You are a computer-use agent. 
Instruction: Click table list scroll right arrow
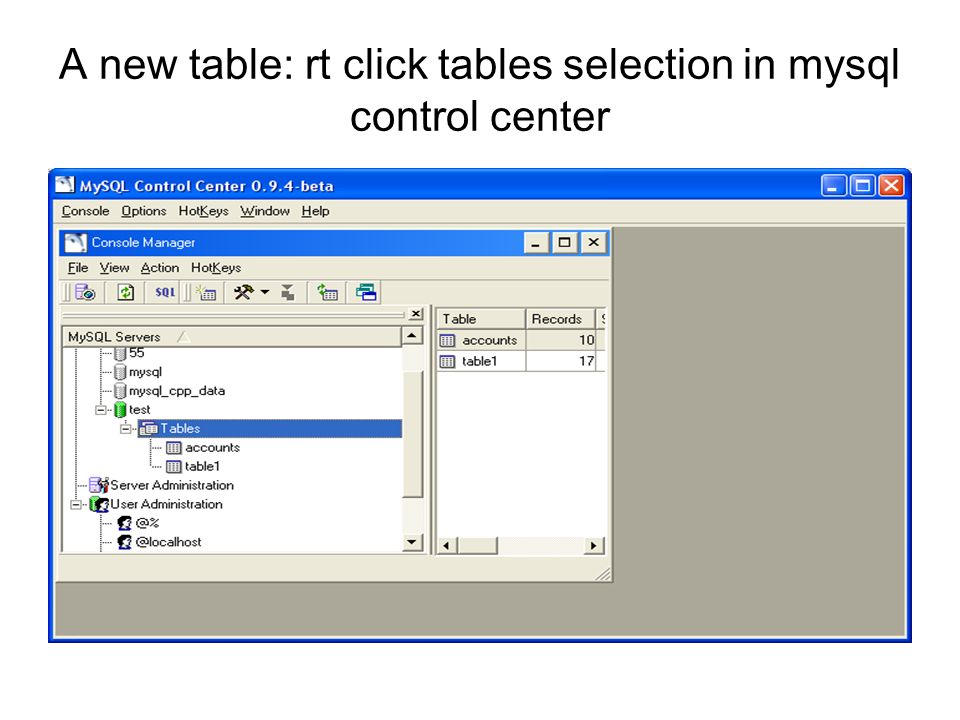tap(593, 546)
